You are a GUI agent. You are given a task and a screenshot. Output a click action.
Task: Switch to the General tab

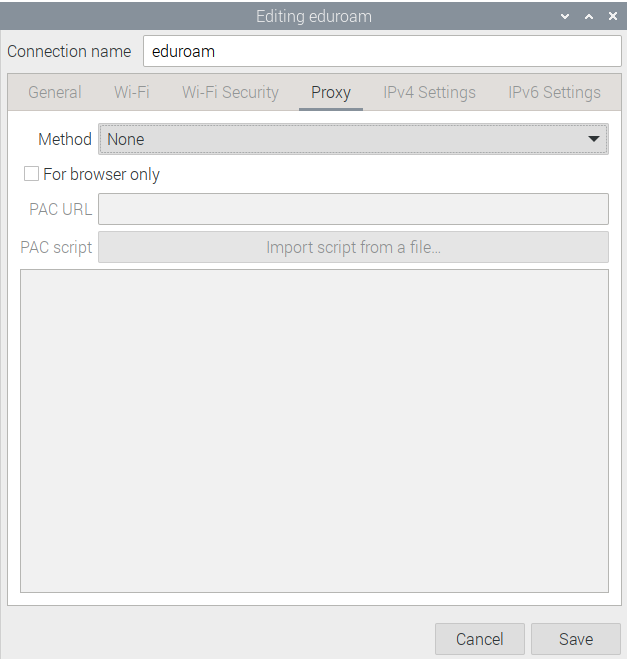coord(55,93)
